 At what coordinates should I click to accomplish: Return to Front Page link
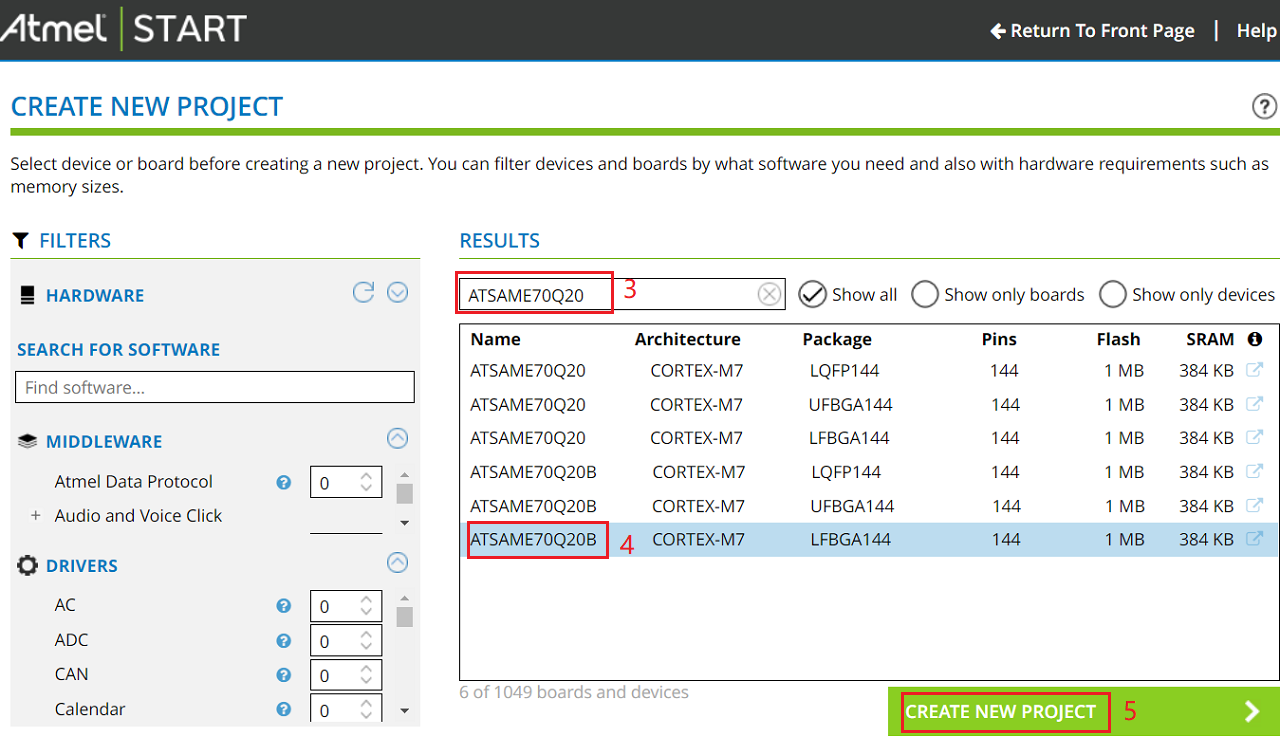[x=1092, y=31]
